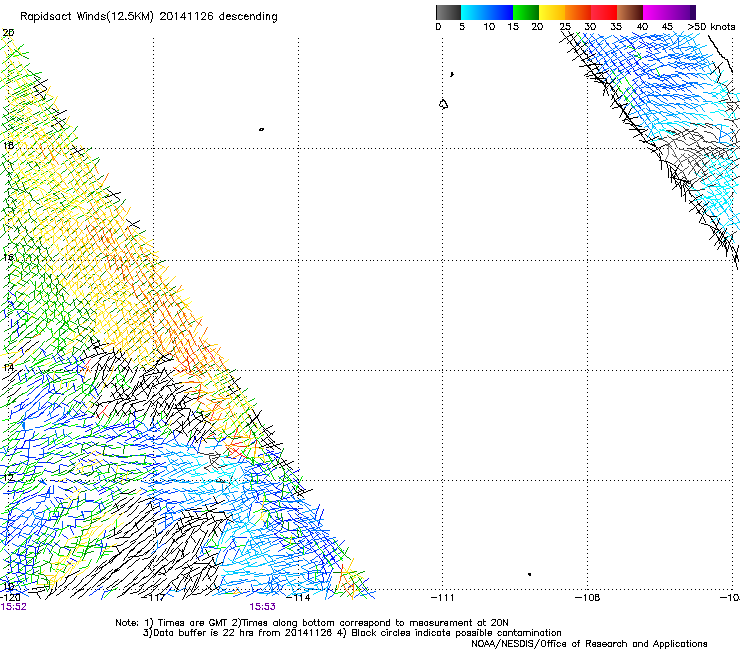Click the orange 25-30 knots color segment
The image size is (740, 650).
(578, 12)
